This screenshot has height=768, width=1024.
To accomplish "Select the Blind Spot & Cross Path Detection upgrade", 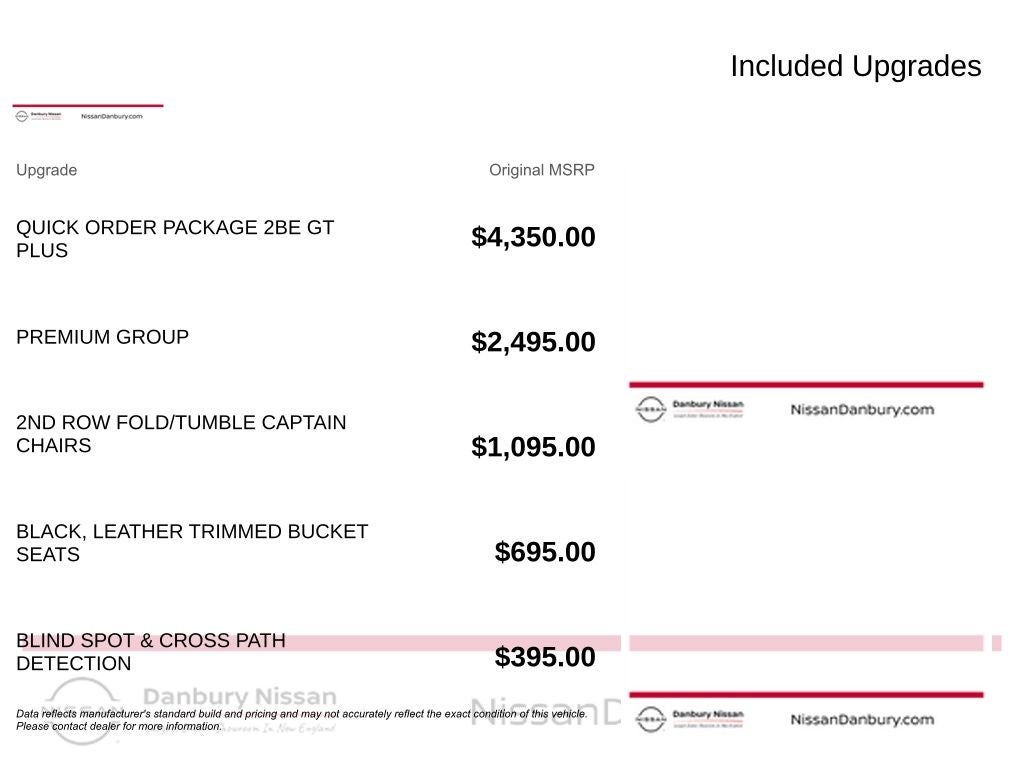I will [151, 652].
